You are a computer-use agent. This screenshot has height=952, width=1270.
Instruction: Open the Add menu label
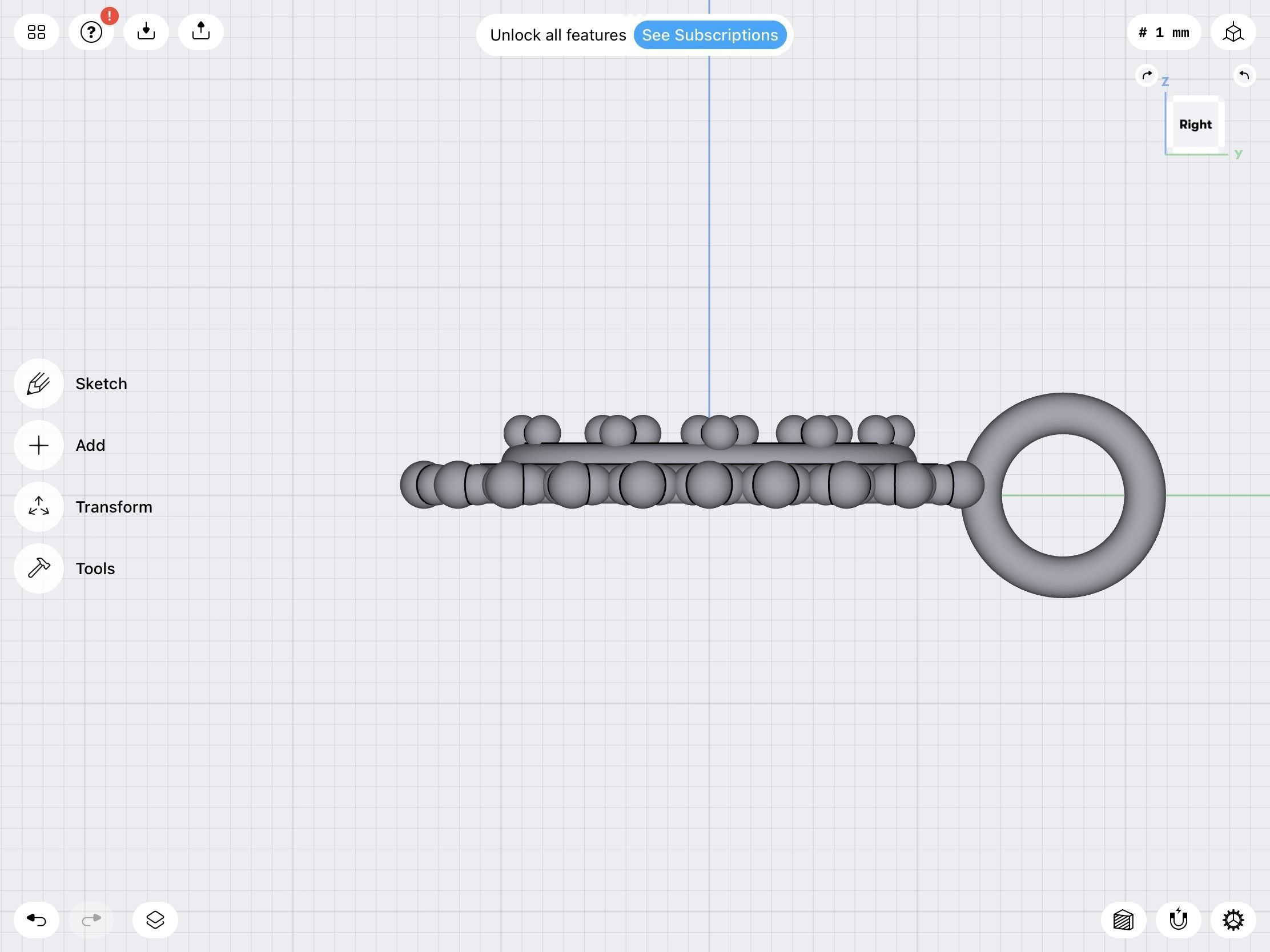coord(90,445)
